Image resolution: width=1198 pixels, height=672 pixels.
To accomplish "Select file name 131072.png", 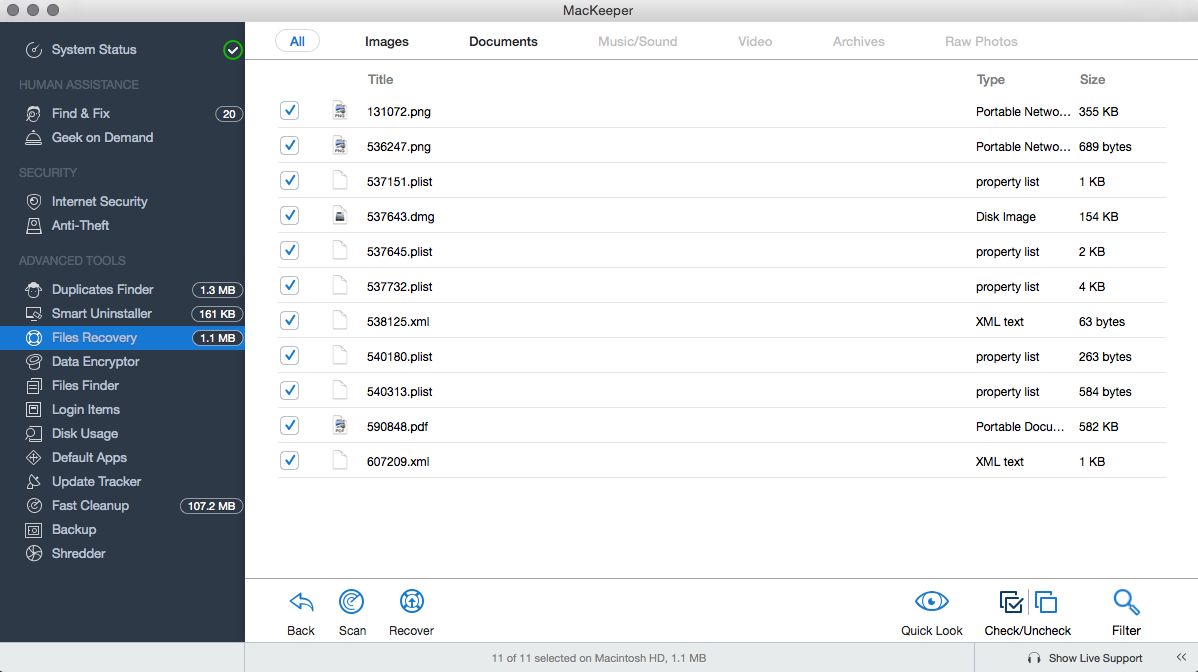I will (399, 111).
